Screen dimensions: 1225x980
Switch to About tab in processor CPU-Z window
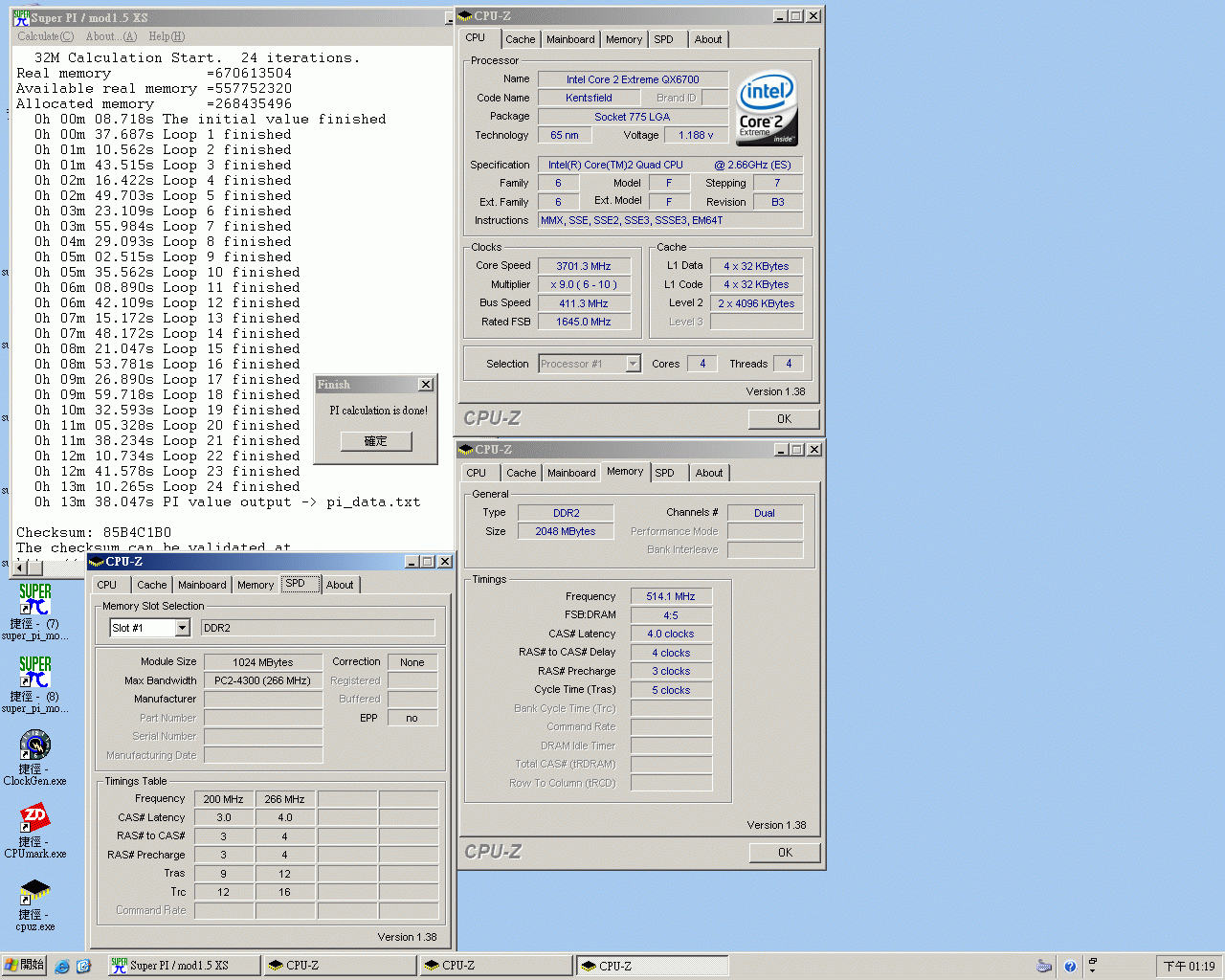(x=708, y=39)
